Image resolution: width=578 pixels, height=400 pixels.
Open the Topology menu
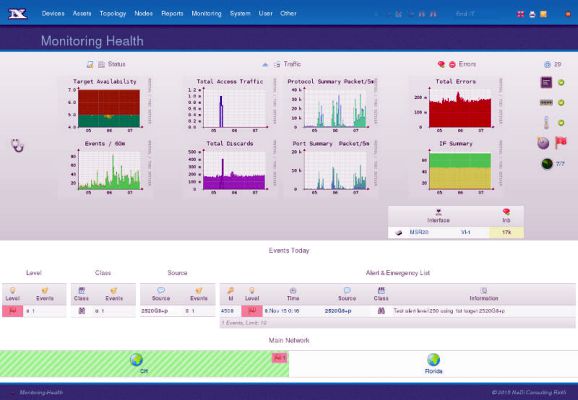coord(113,14)
